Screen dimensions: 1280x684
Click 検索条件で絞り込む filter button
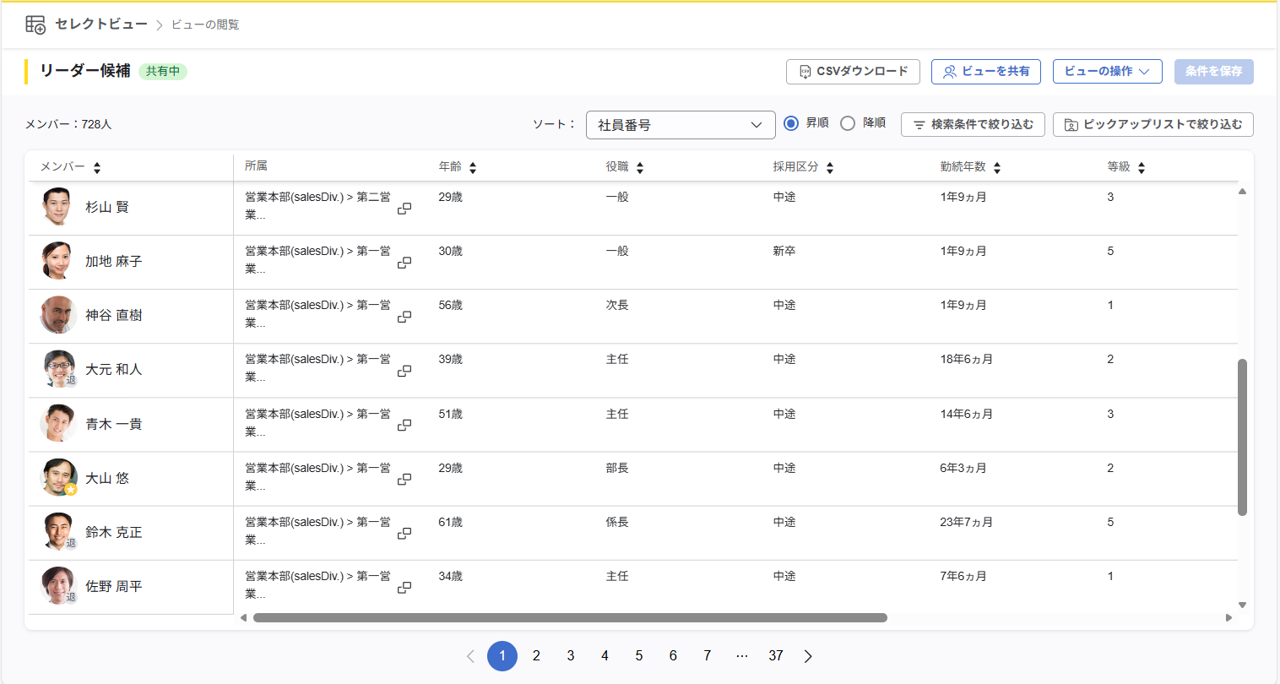973,125
